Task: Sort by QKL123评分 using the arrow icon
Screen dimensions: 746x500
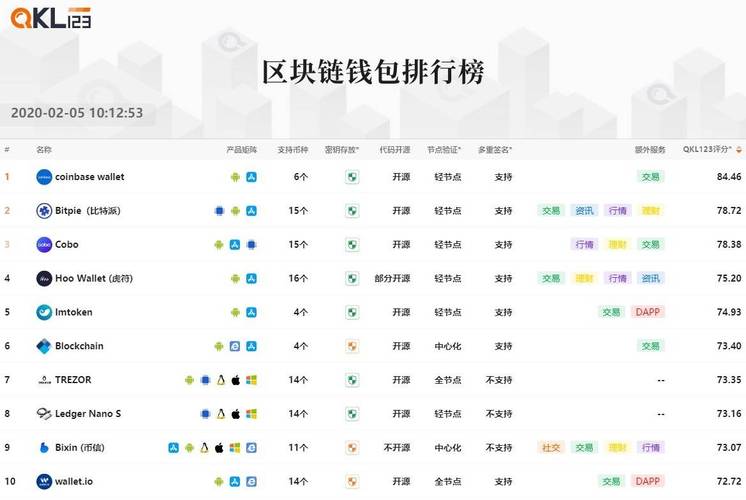Action: [x=739, y=150]
